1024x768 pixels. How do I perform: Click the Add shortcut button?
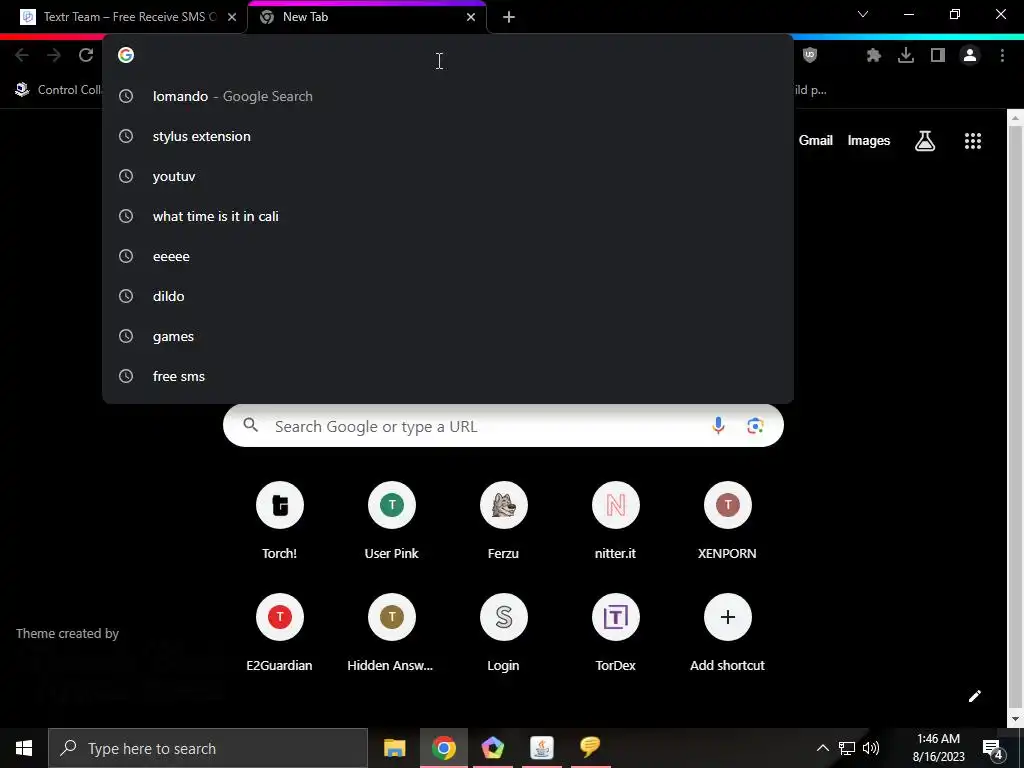(x=728, y=633)
